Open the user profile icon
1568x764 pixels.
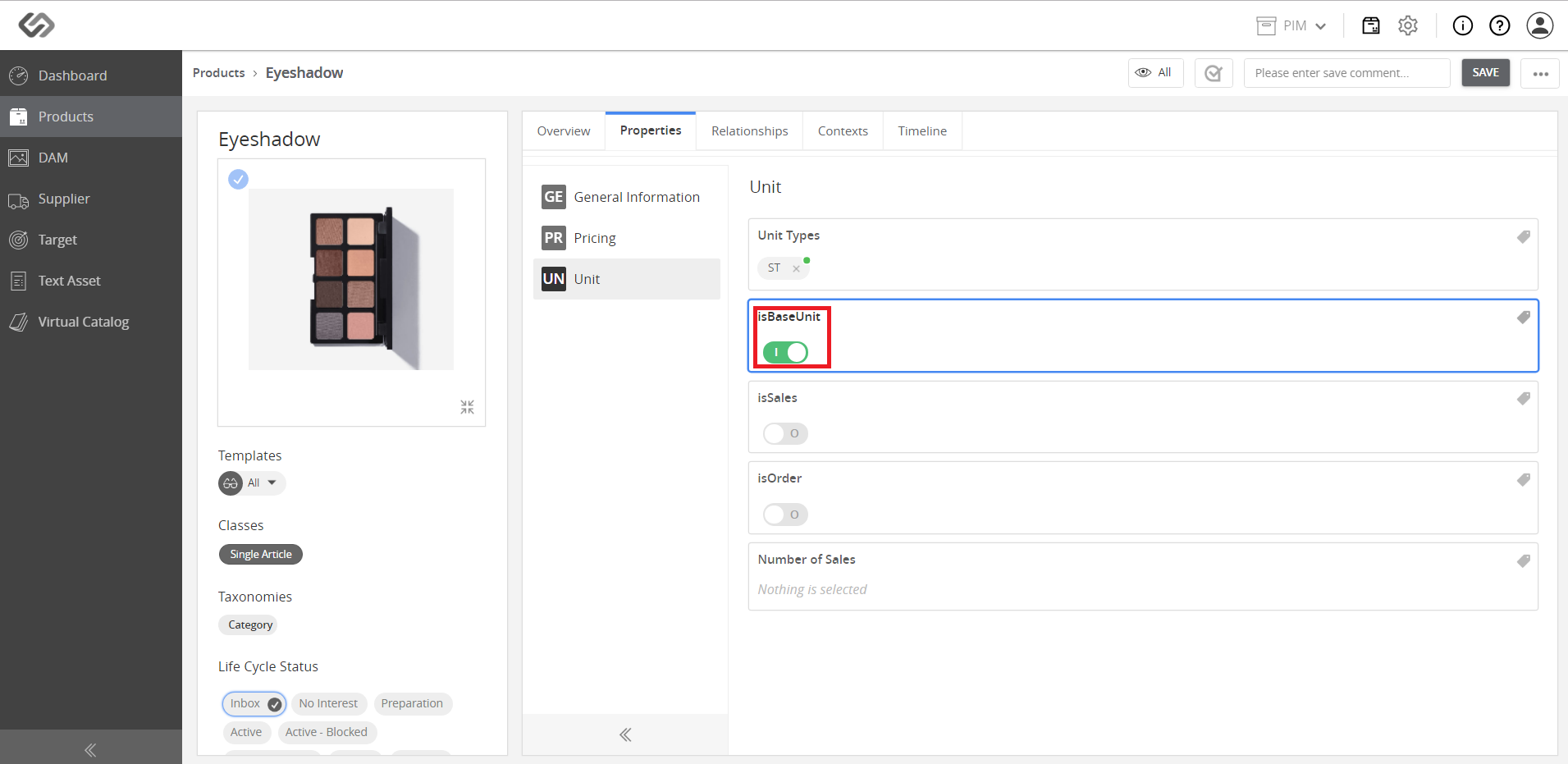point(1540,25)
